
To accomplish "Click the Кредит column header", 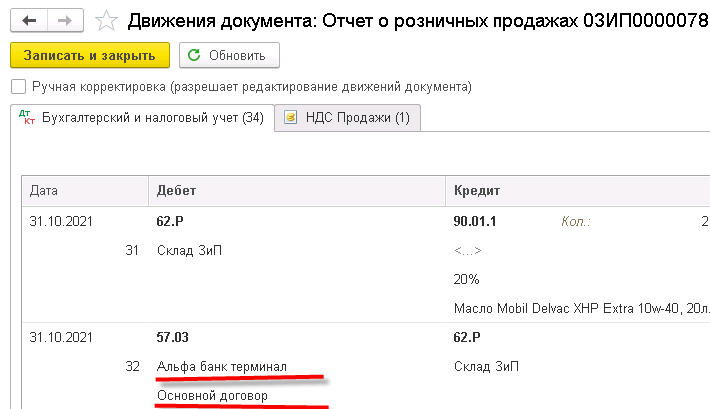I will [x=476, y=190].
